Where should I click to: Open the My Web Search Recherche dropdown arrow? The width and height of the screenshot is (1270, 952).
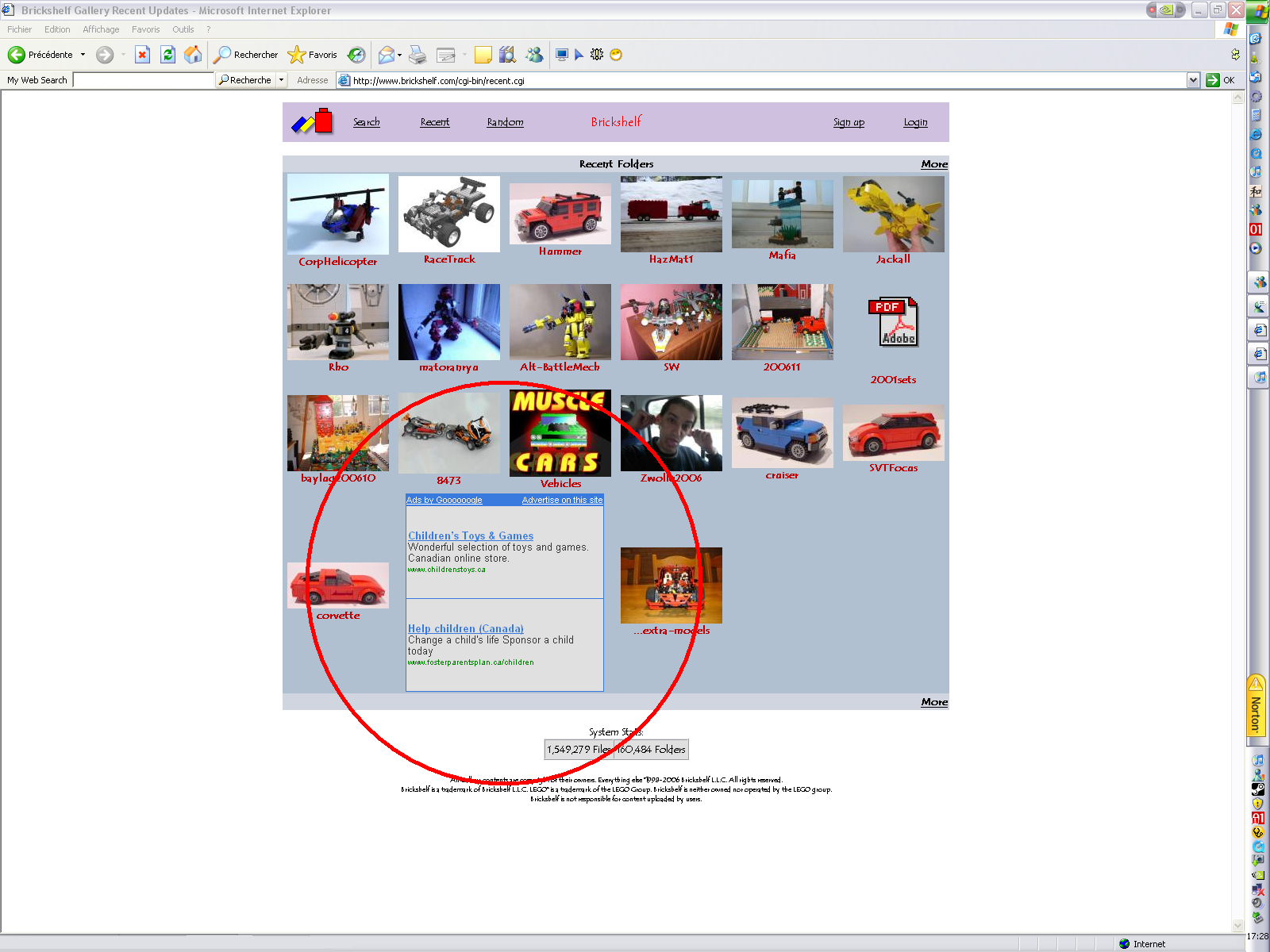point(281,80)
